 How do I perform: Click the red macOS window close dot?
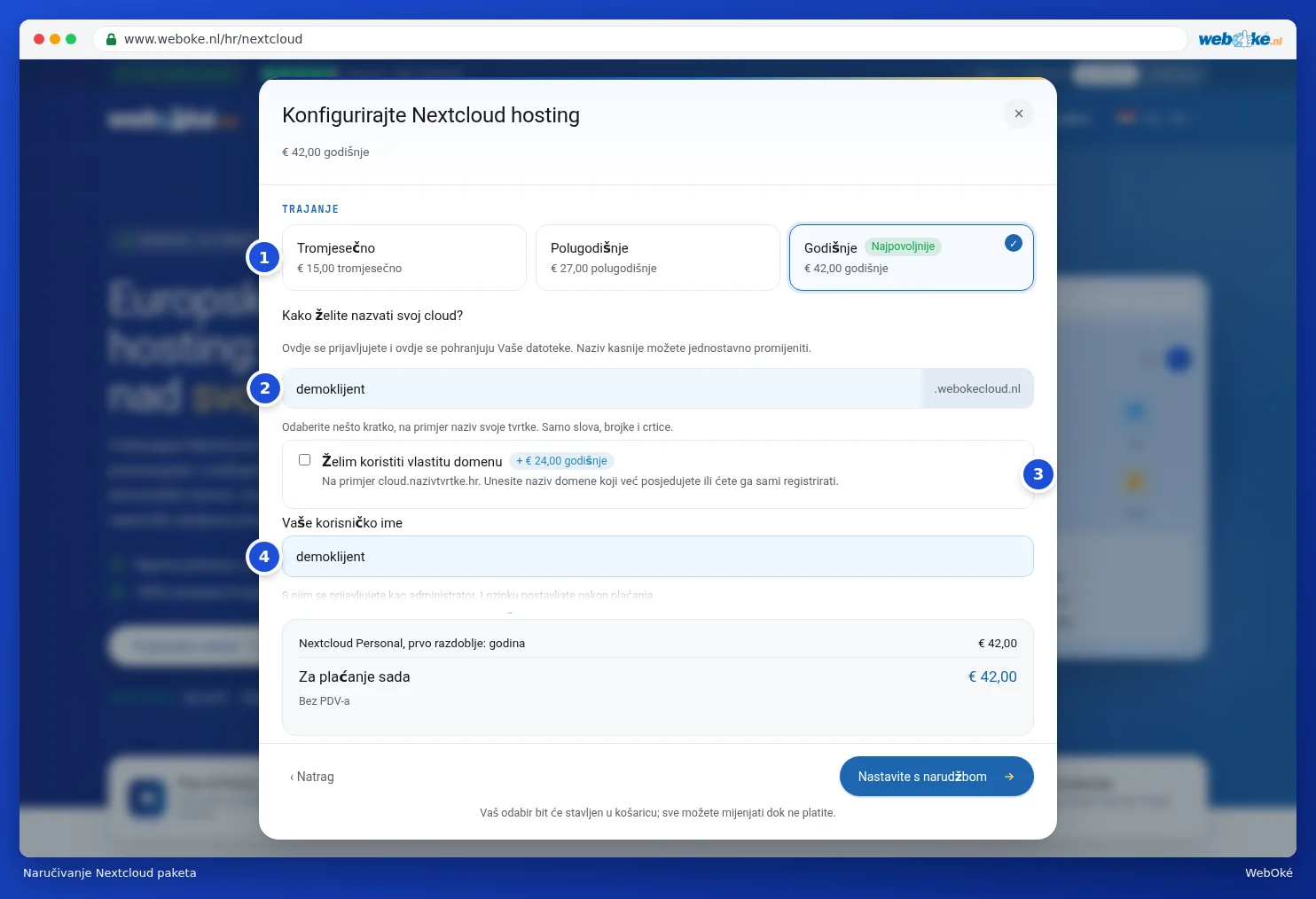point(39,39)
